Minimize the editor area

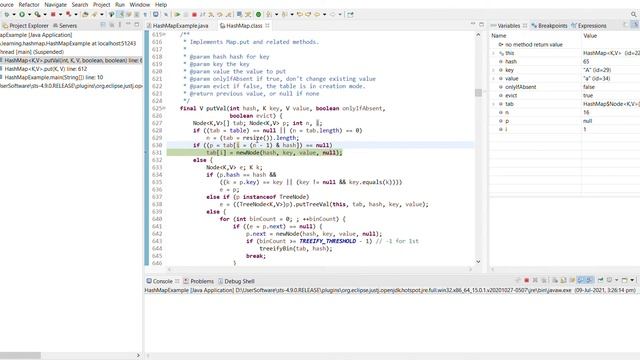pyautogui.click(x=473, y=24)
